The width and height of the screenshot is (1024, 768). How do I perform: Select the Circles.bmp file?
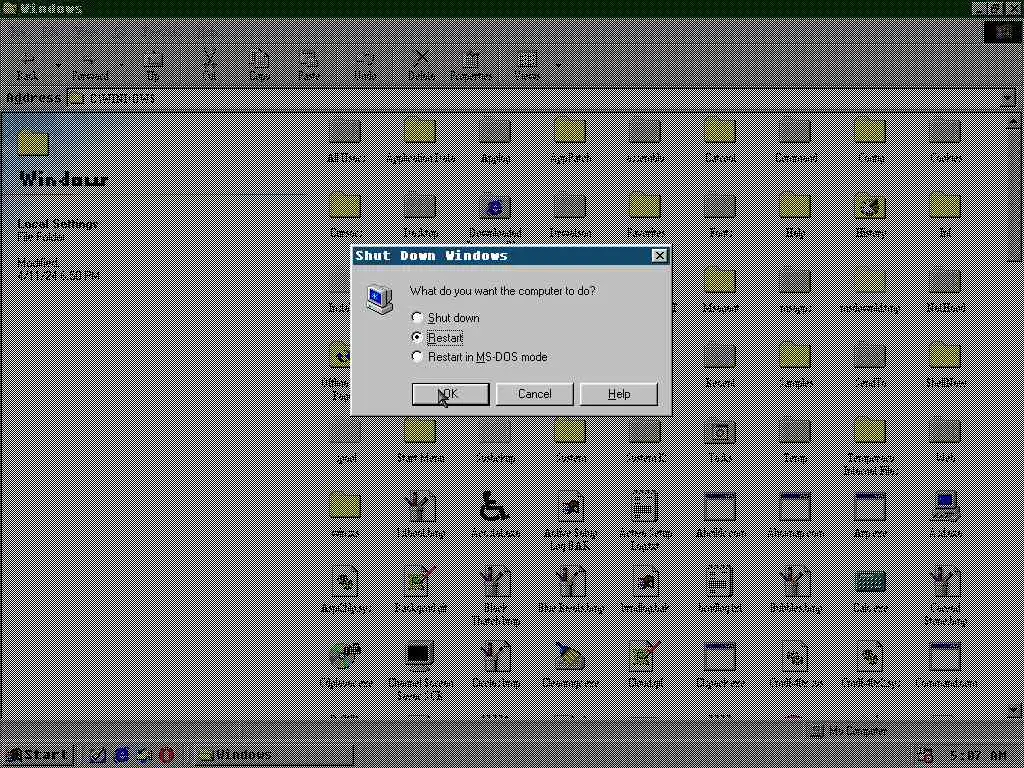[495, 665]
